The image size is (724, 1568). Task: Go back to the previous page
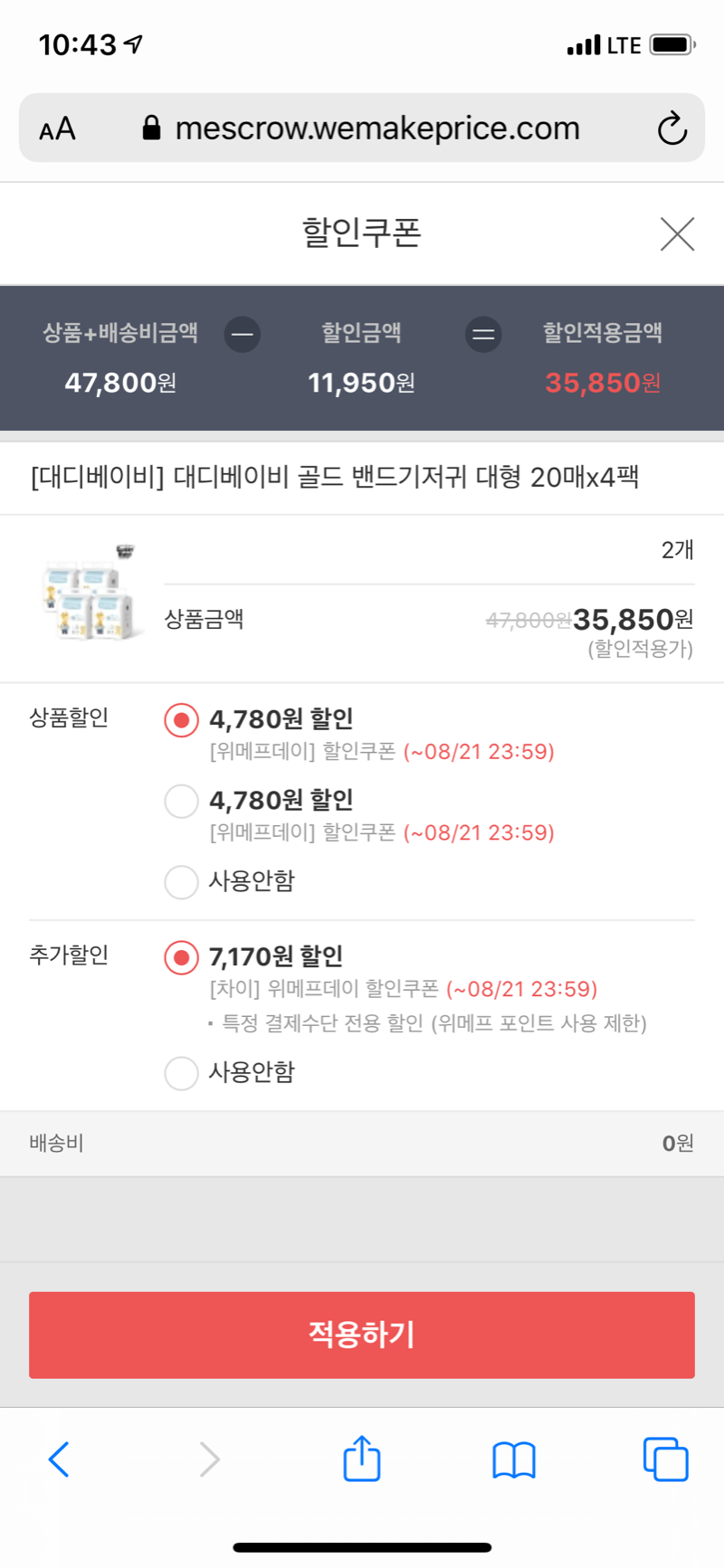[x=59, y=1459]
